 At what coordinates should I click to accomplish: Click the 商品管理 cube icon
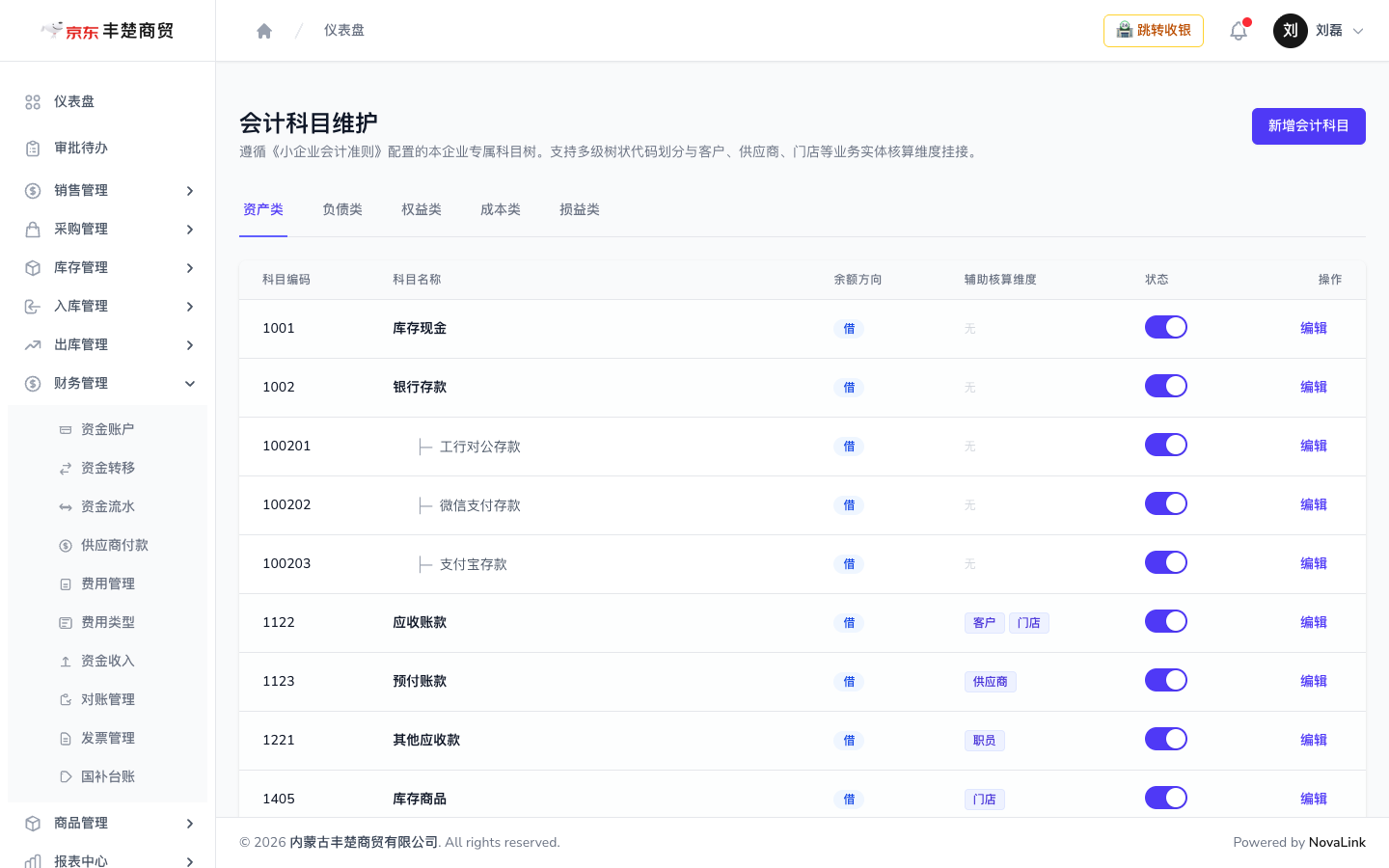pyautogui.click(x=33, y=824)
